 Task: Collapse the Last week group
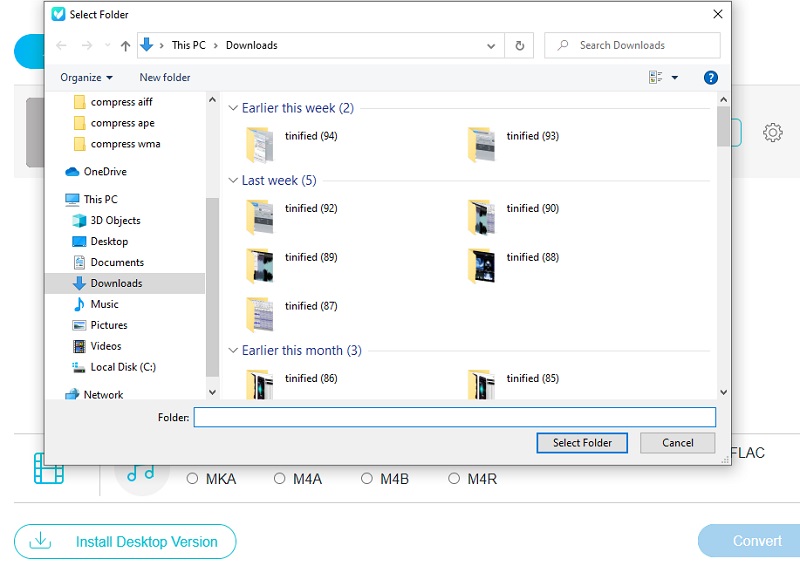(x=233, y=181)
